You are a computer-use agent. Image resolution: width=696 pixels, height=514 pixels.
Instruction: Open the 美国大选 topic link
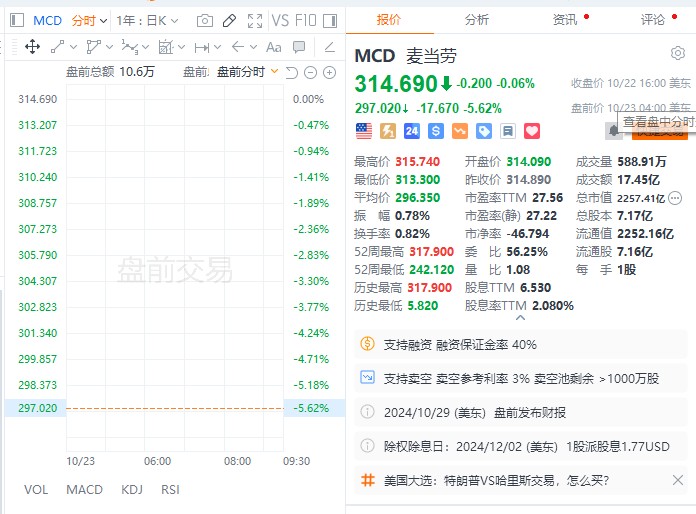coord(496,480)
